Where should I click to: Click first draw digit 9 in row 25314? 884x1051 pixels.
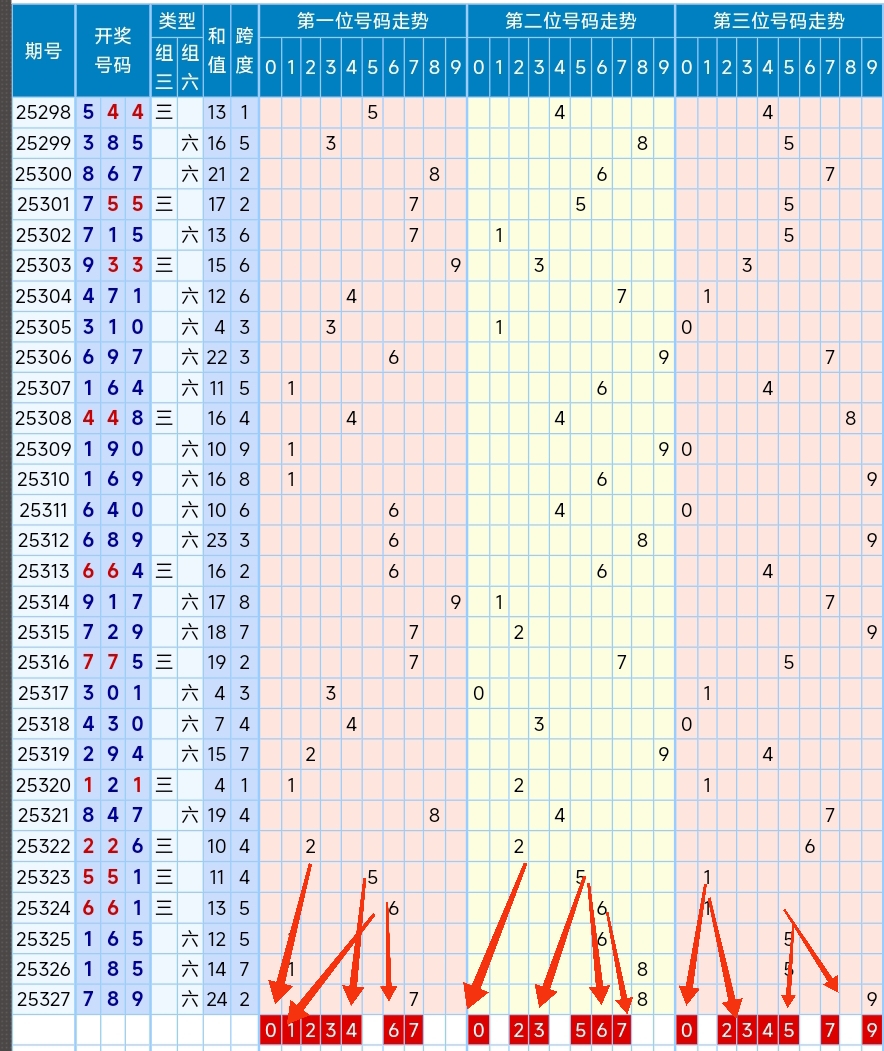tap(88, 601)
